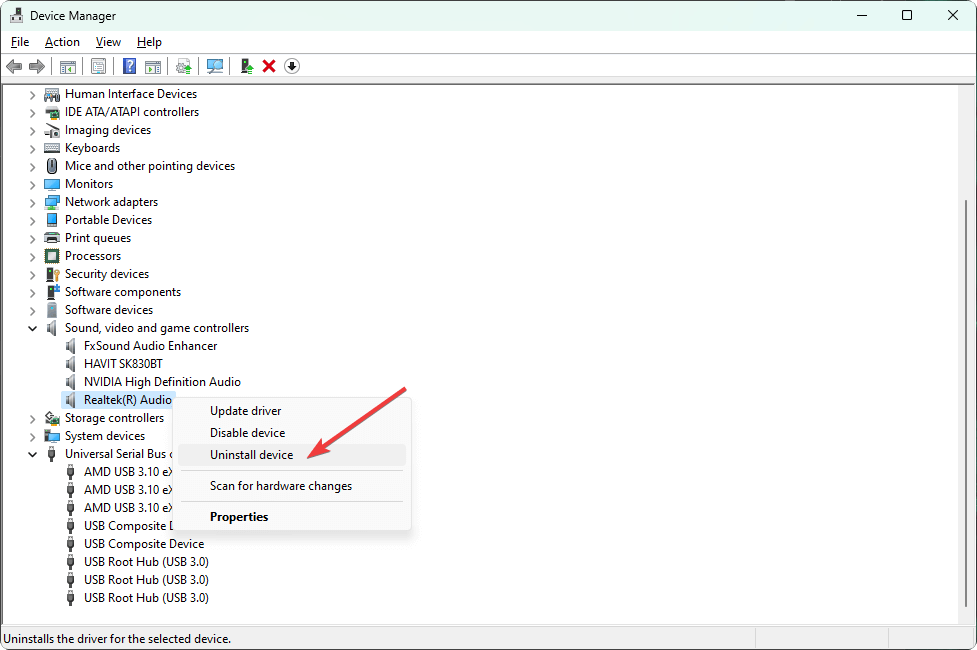Open the View menu
The width and height of the screenshot is (977, 650).
[108, 42]
